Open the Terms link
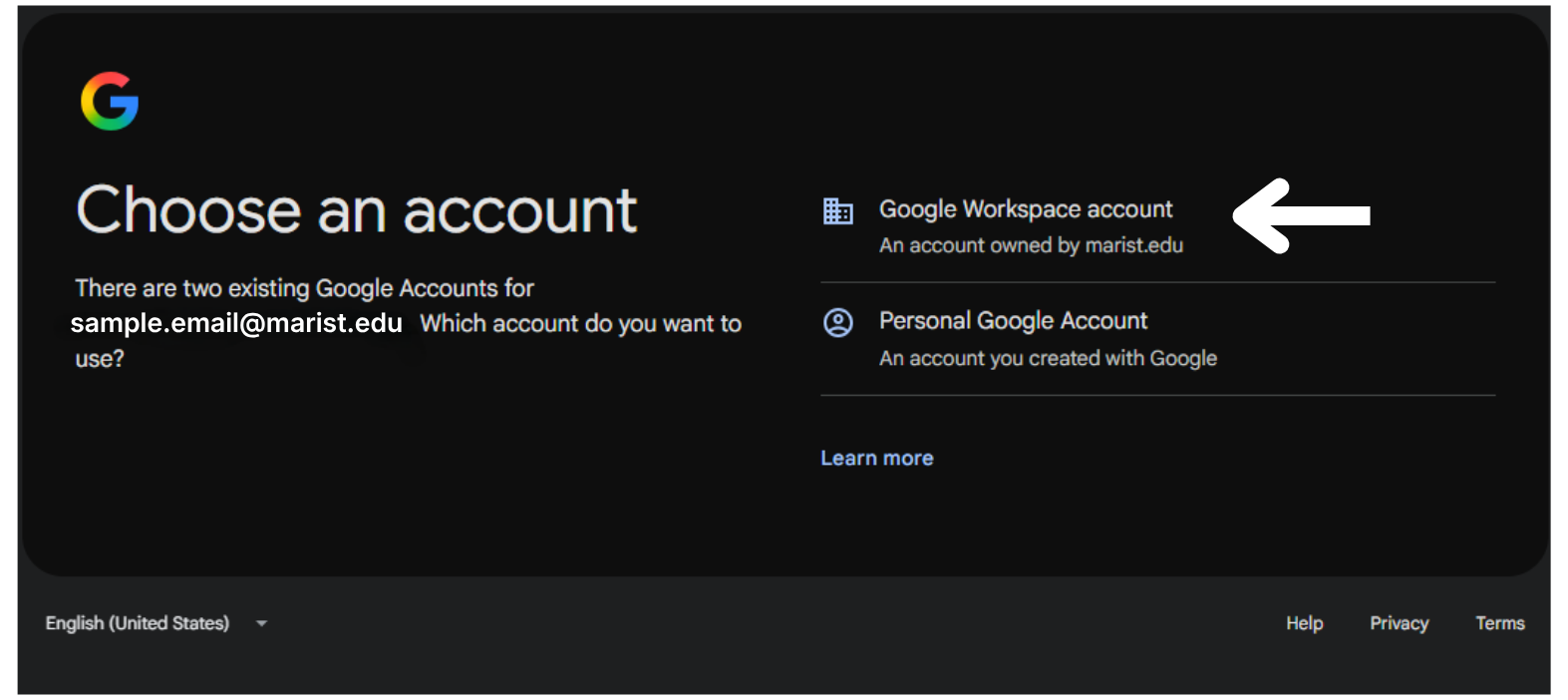The height and width of the screenshot is (700, 1568). point(1500,623)
